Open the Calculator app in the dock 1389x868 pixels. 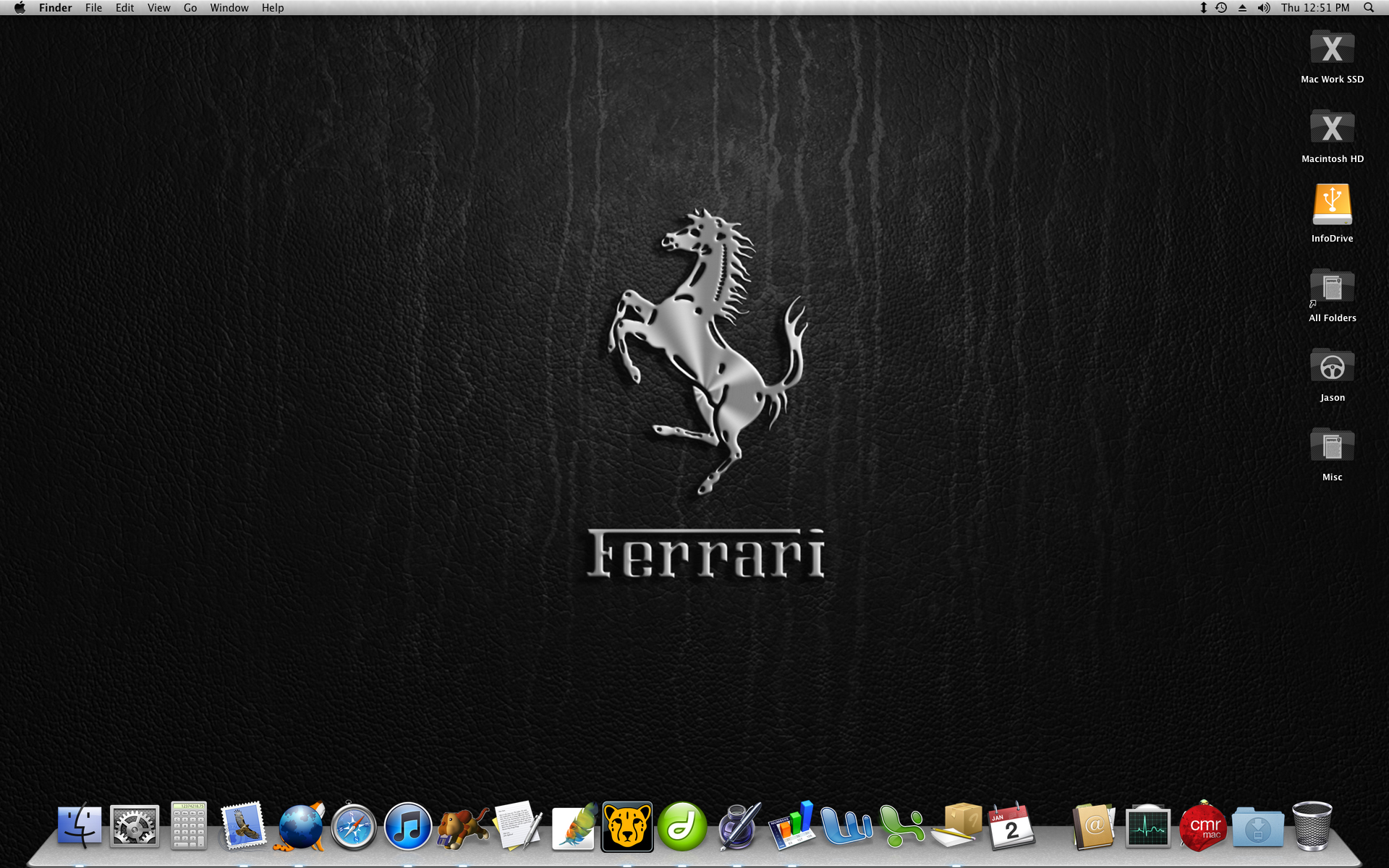tap(189, 825)
